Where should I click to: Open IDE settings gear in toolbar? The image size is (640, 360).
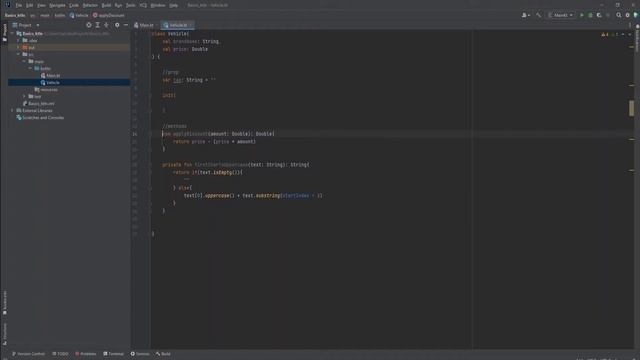[x=628, y=15]
